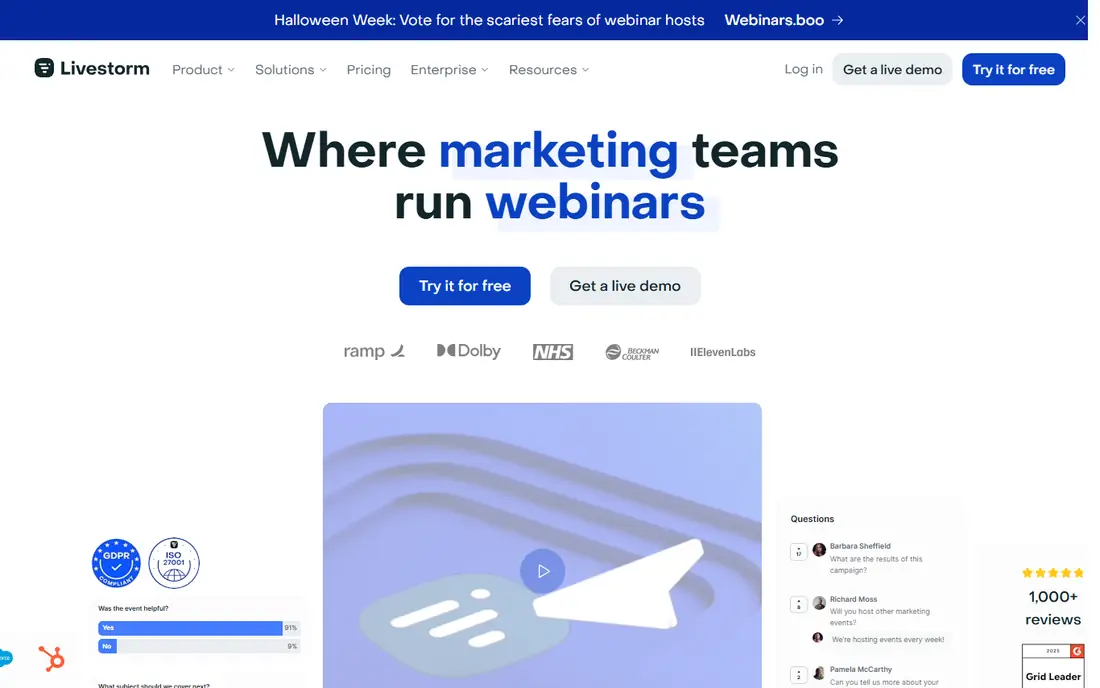Viewport: 1100px width, 688px height.
Task: Click the word 'webinars' in the headline
Action: 595,203
